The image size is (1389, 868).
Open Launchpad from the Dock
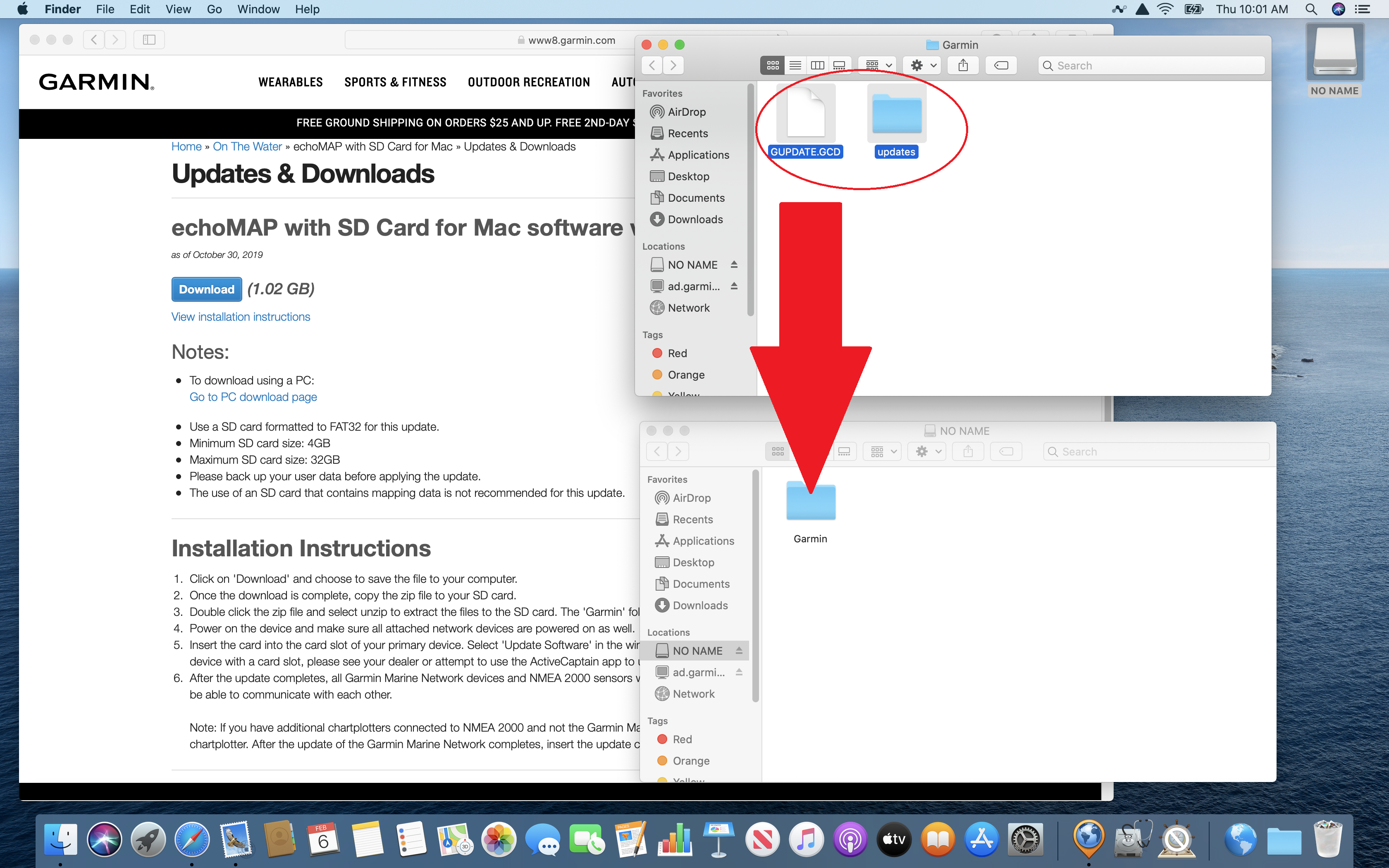148,840
